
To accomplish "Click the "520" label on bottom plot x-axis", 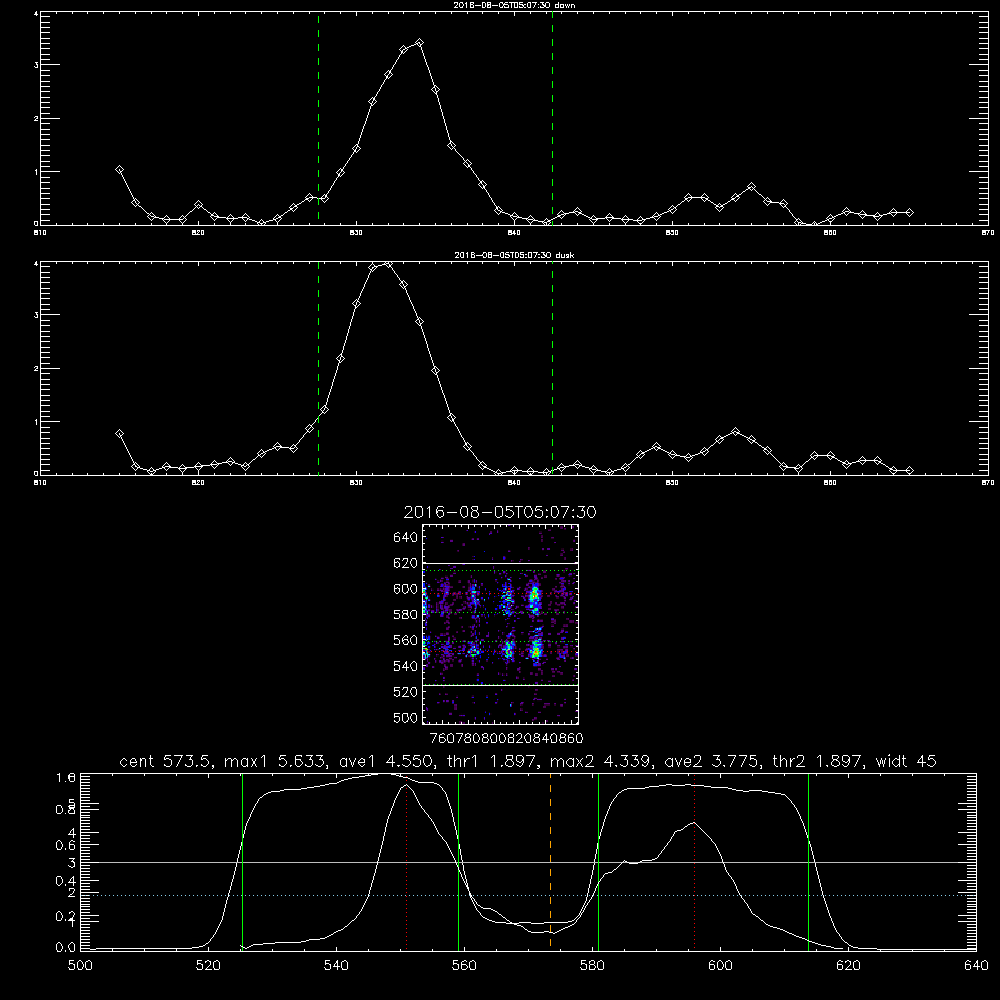I will [208, 966].
